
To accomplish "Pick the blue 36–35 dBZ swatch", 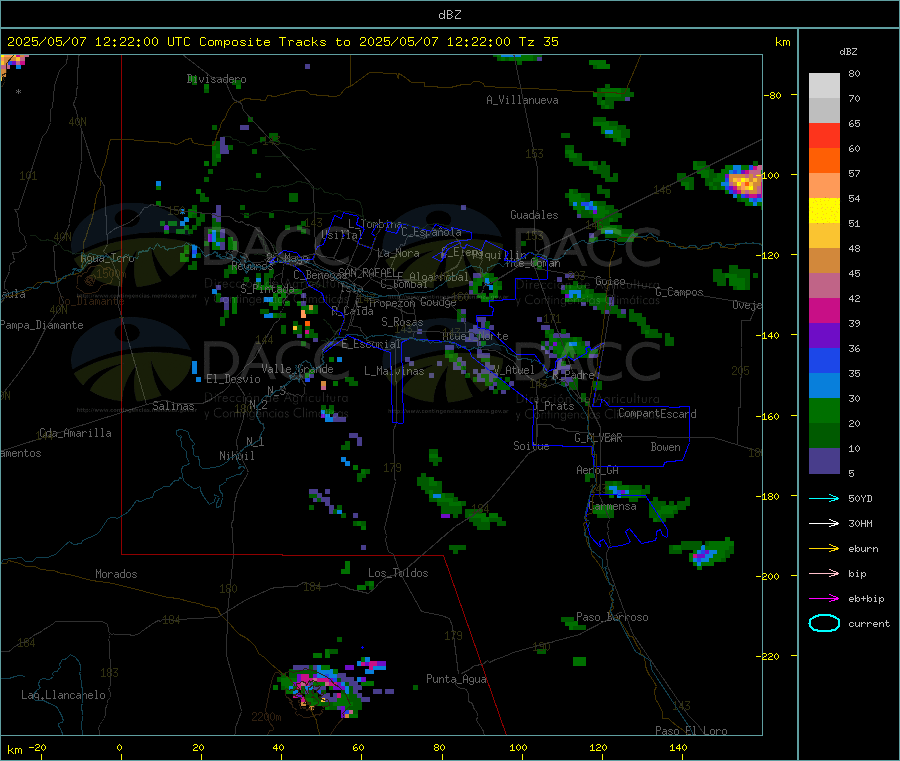I will [x=824, y=360].
